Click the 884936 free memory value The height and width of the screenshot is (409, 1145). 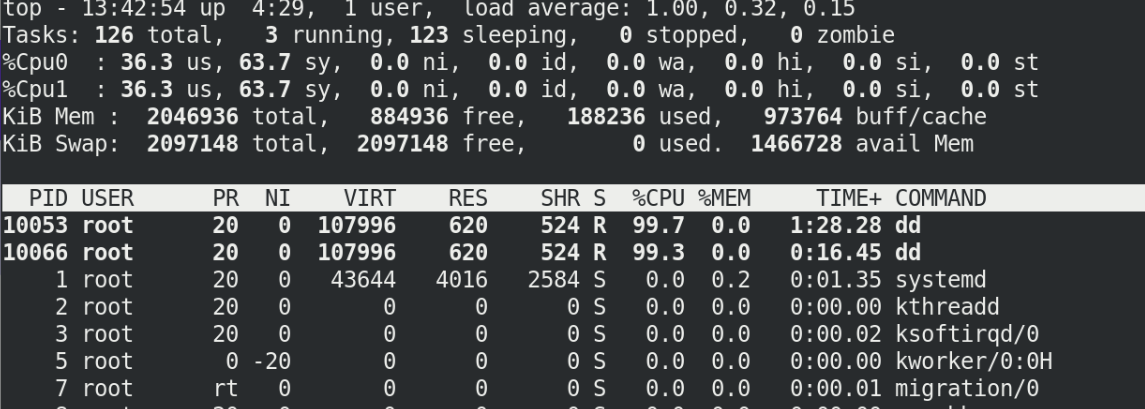click(x=409, y=117)
